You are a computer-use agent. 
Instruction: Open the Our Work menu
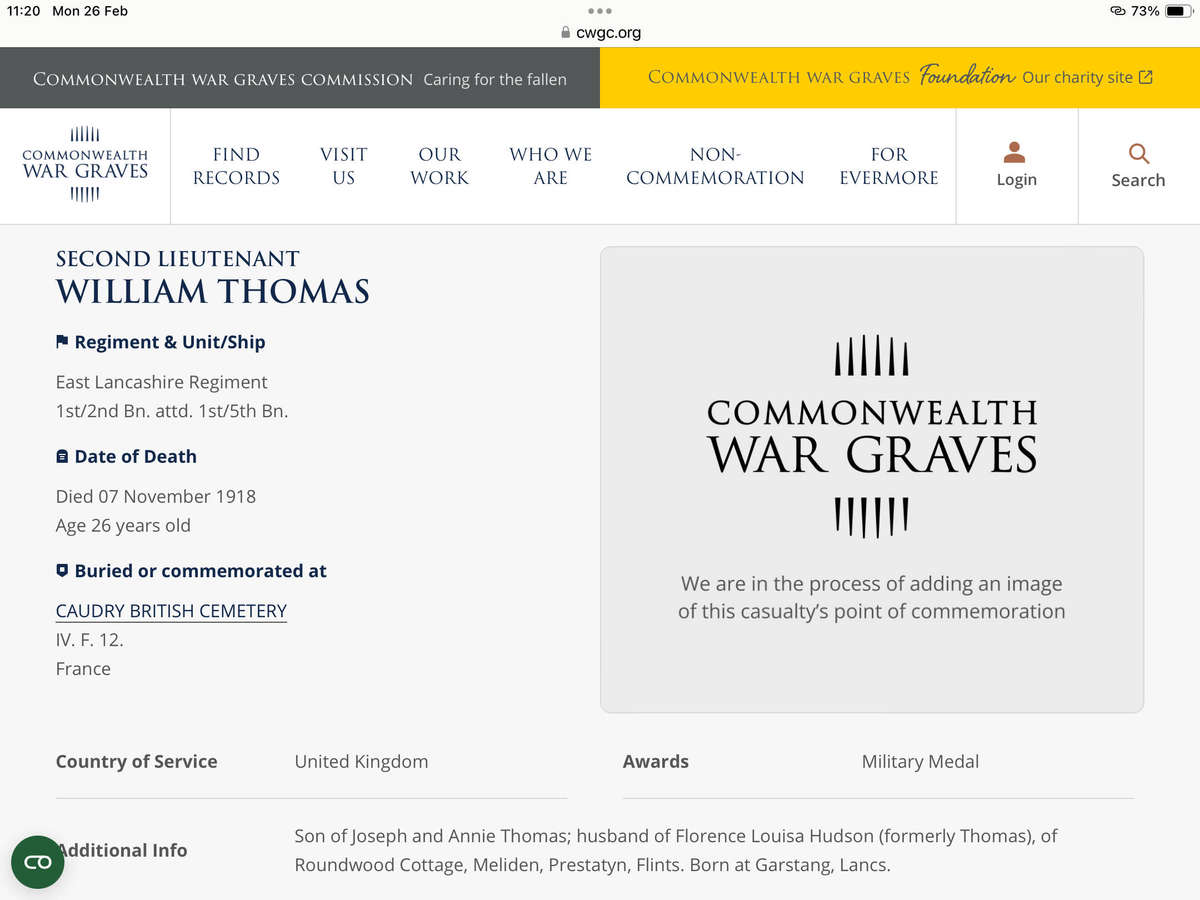[x=439, y=166]
